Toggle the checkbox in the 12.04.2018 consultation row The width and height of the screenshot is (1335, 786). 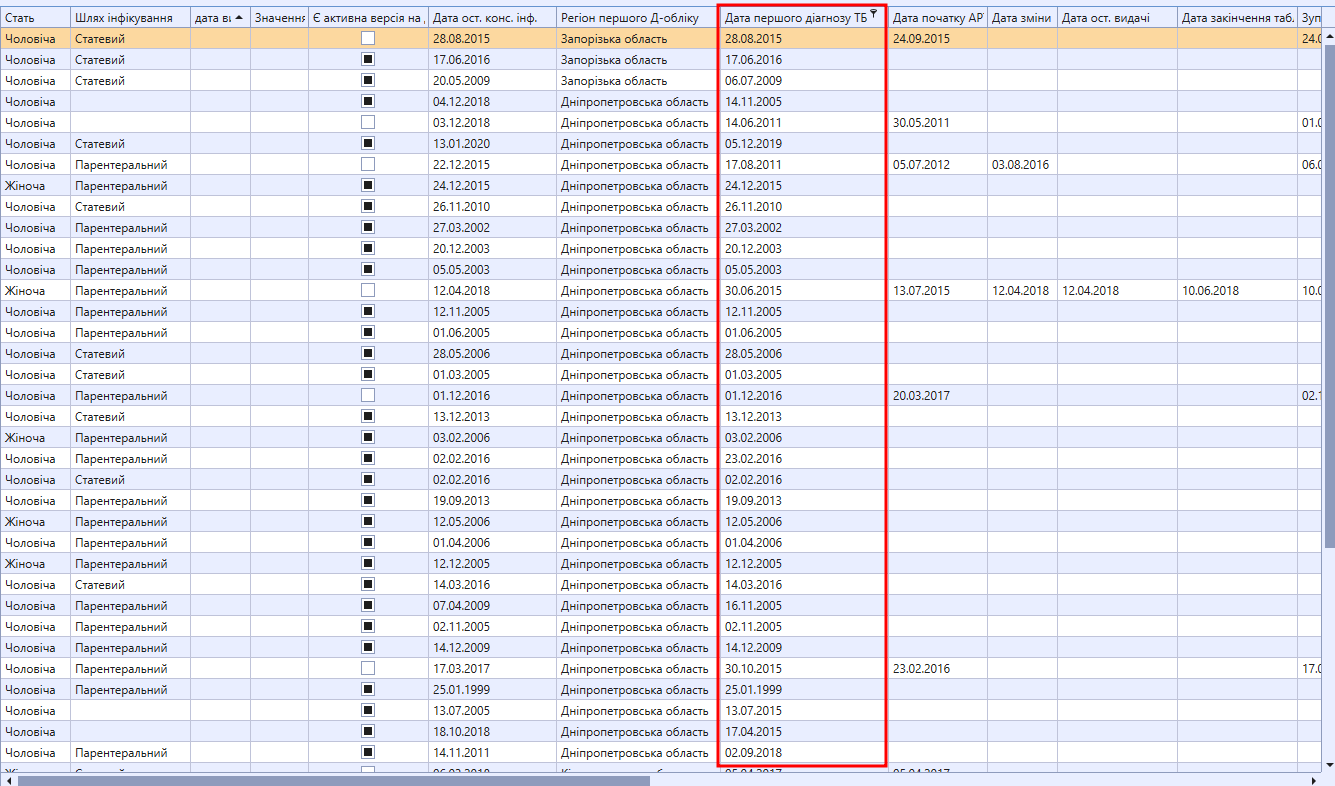(368, 290)
